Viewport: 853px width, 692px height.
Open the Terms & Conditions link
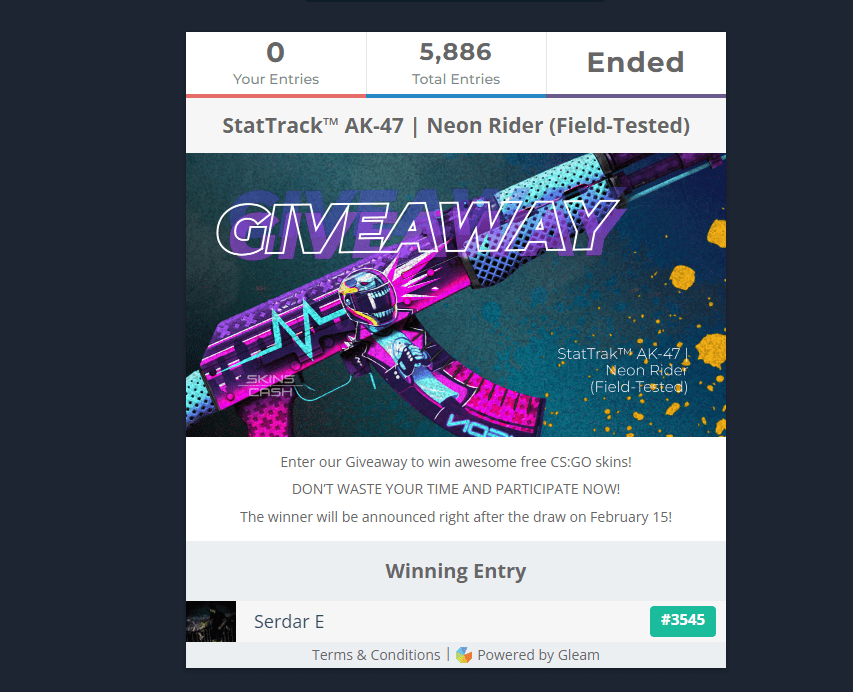(376, 655)
